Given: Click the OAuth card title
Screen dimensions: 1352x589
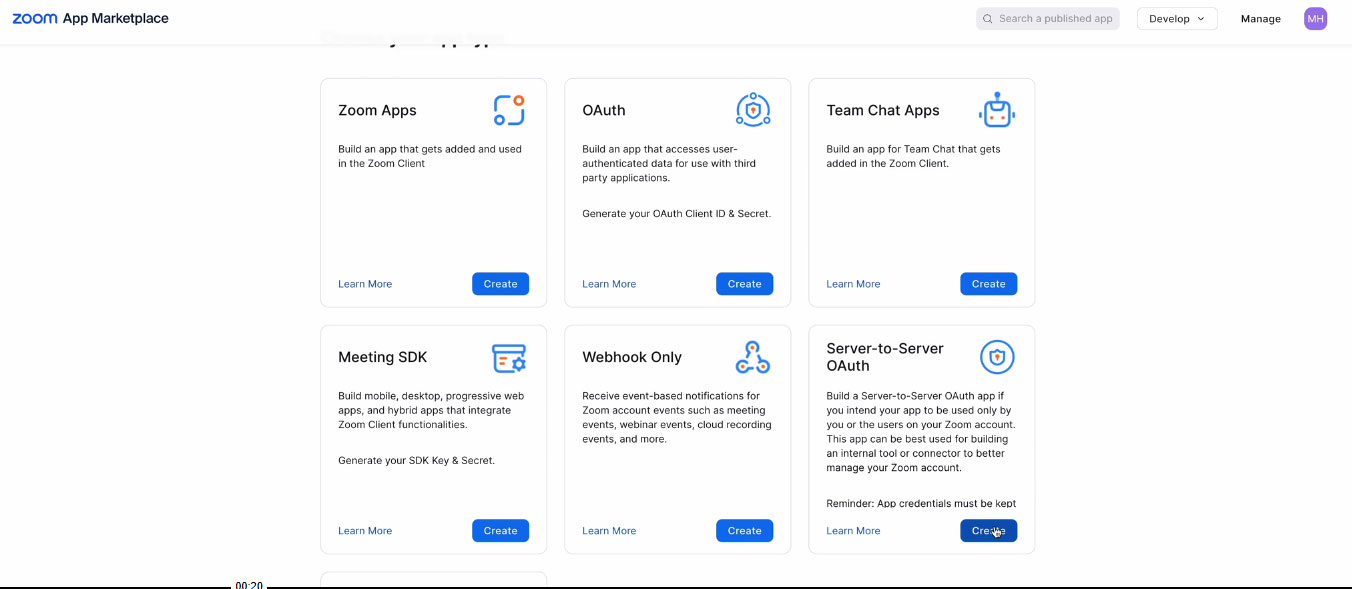Looking at the screenshot, I should 604,110.
